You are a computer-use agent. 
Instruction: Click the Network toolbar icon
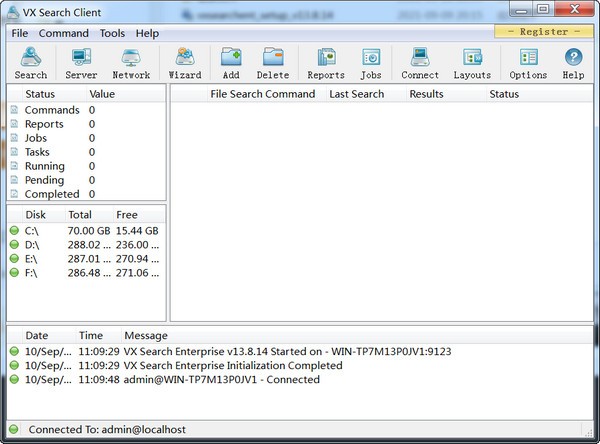click(x=131, y=63)
